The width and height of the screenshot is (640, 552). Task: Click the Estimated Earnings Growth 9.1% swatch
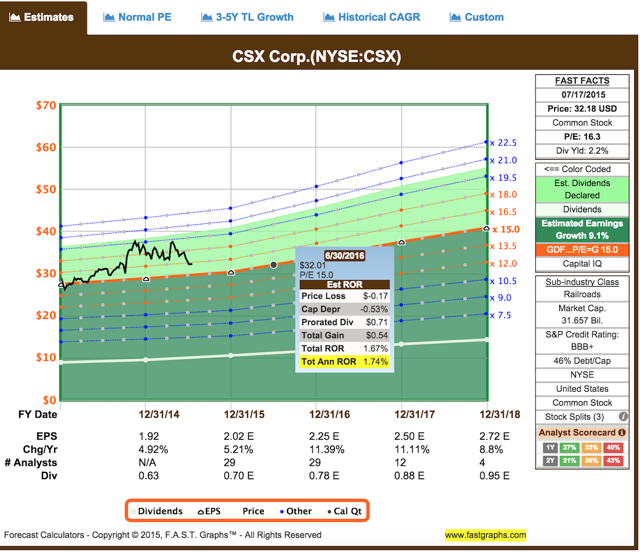582,229
